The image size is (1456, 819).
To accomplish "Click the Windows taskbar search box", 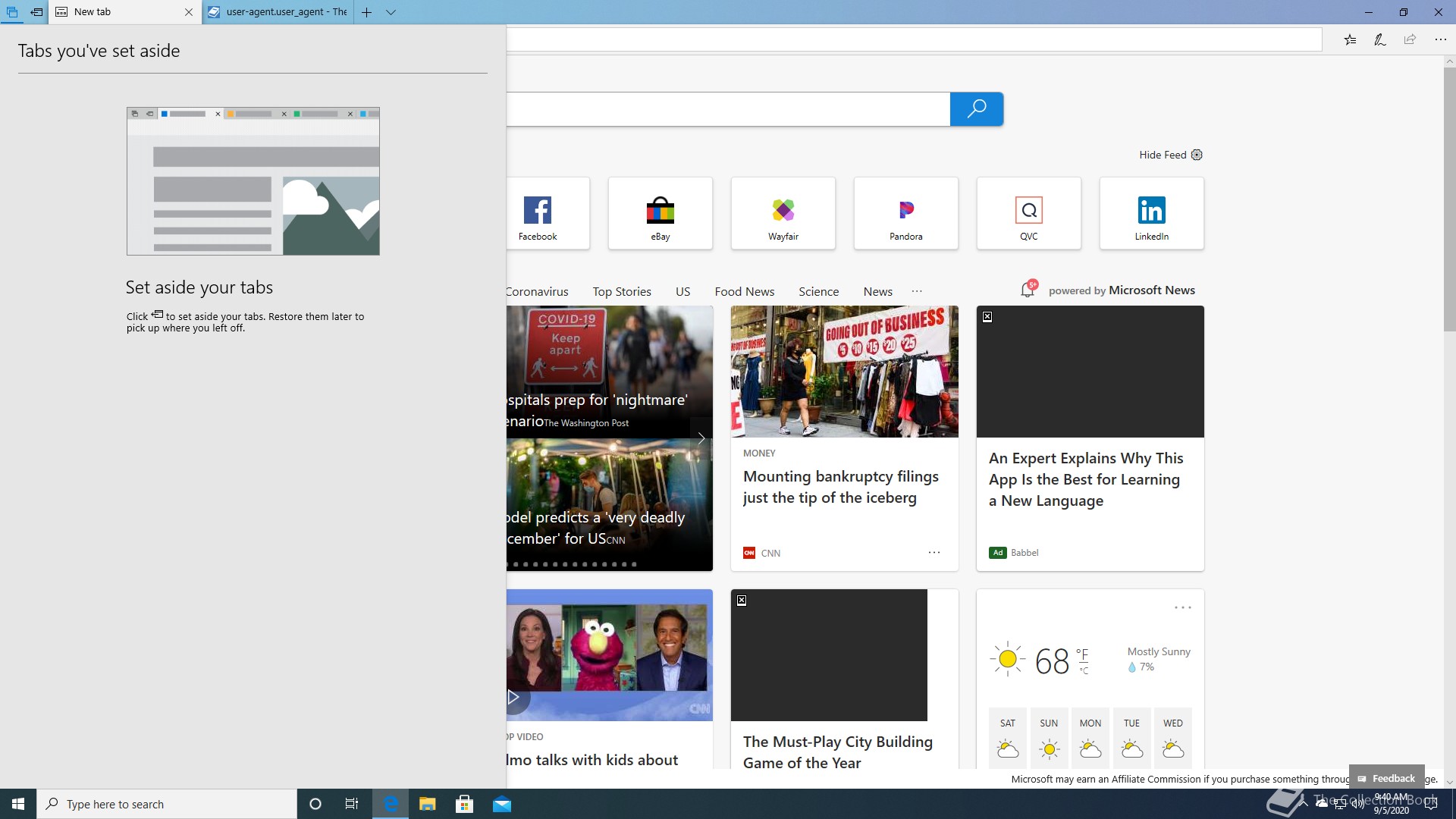I will coord(167,804).
